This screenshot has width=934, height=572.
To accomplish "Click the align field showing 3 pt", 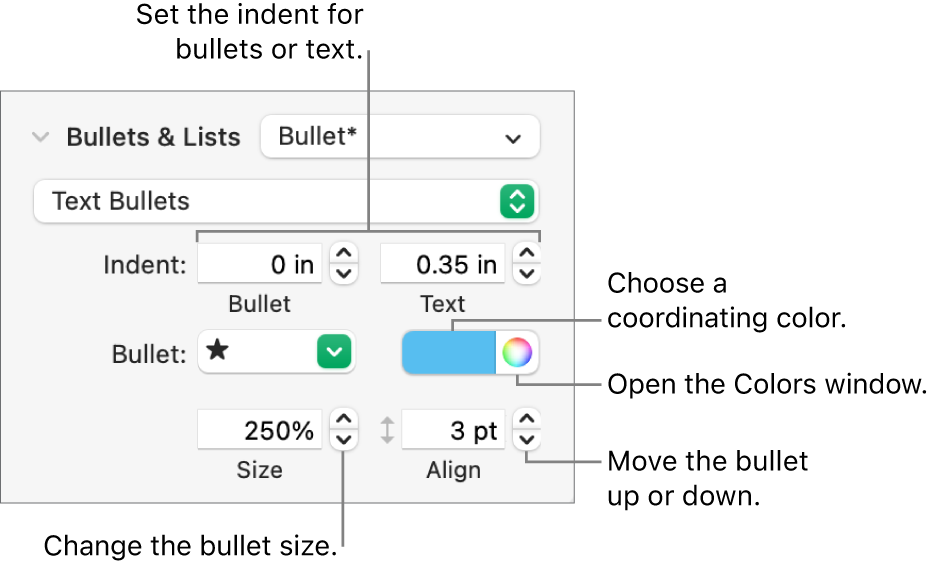I will click(x=452, y=430).
